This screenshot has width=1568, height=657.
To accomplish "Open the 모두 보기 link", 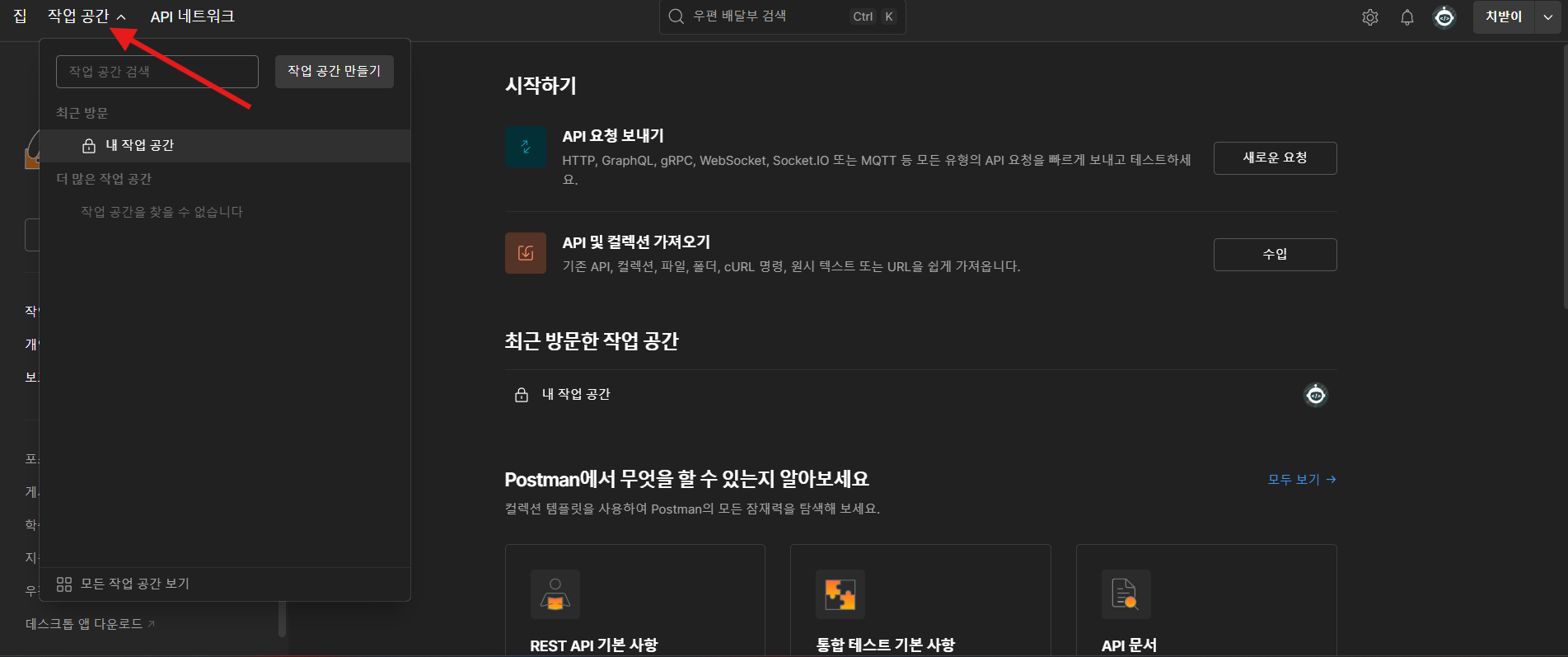I will (x=1302, y=480).
